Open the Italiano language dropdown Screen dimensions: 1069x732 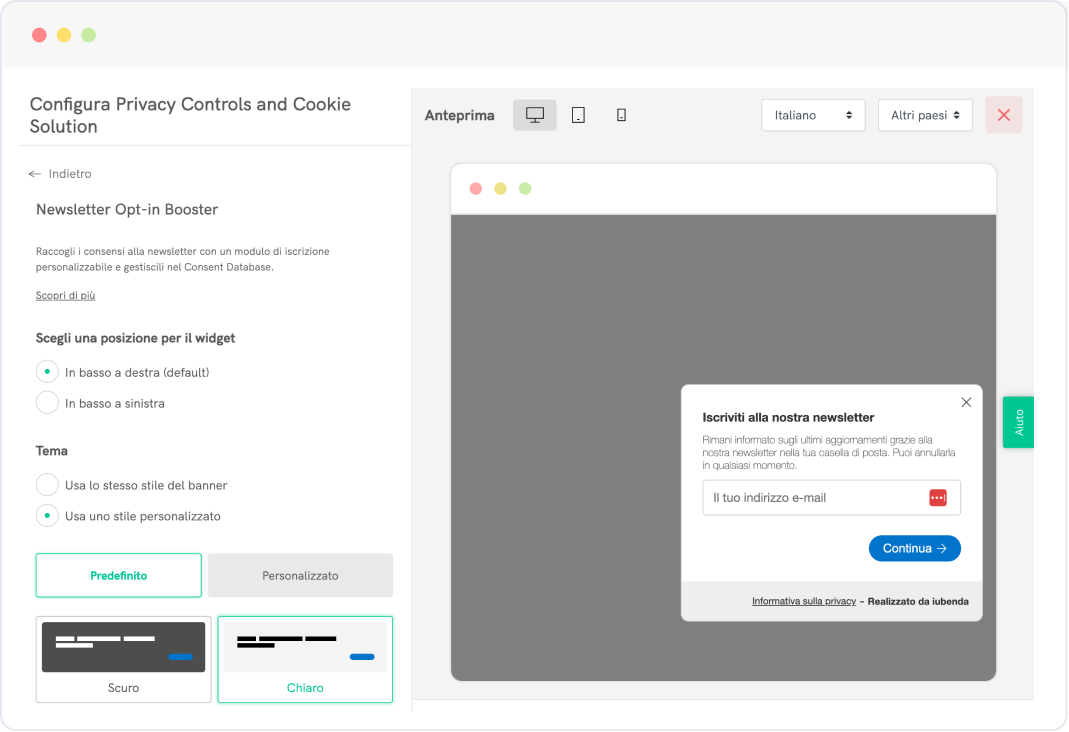812,115
